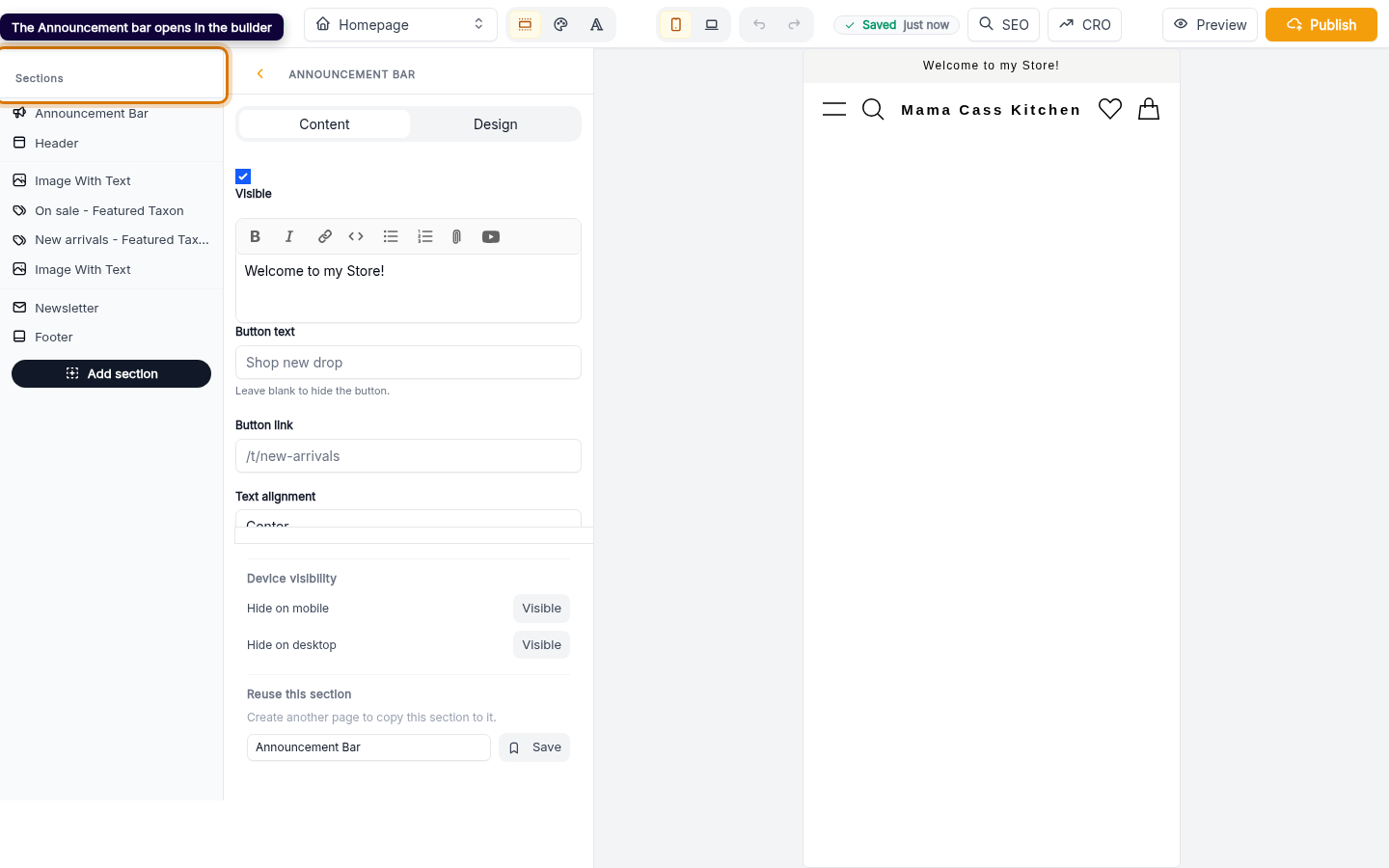Click the undo arrow

[x=759, y=25]
